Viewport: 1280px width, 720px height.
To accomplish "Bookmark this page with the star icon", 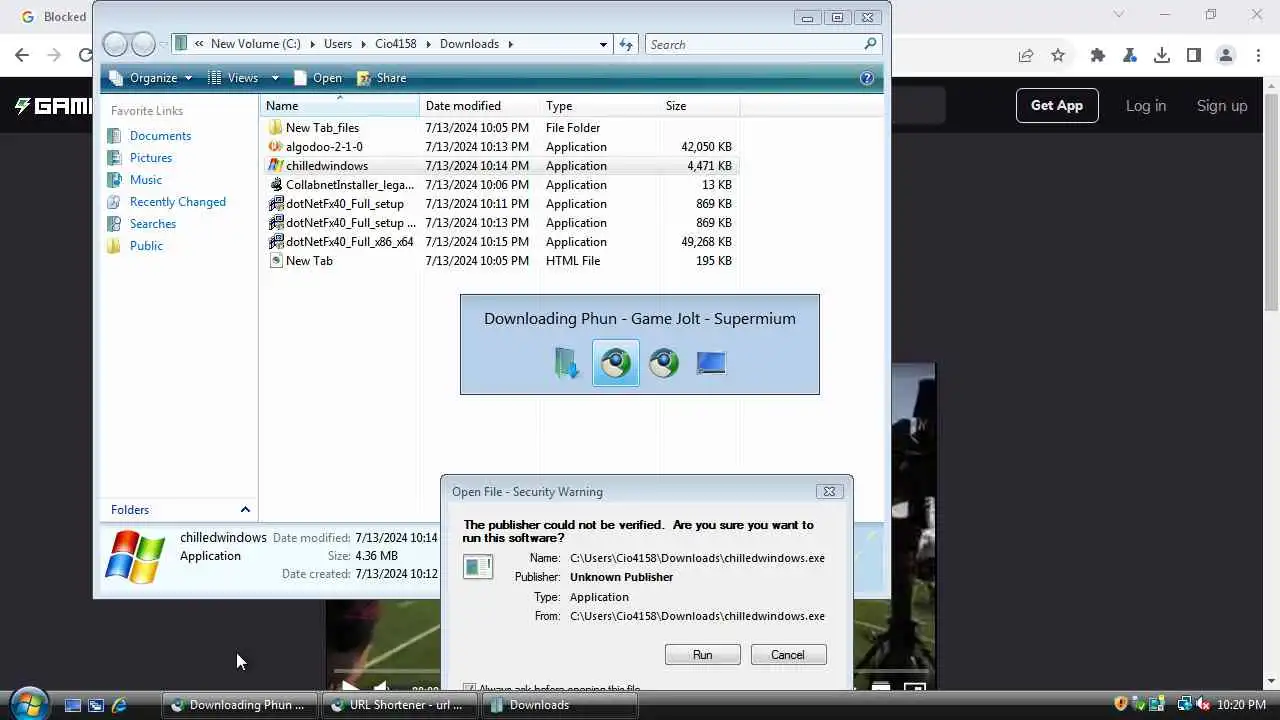I will tap(1058, 56).
